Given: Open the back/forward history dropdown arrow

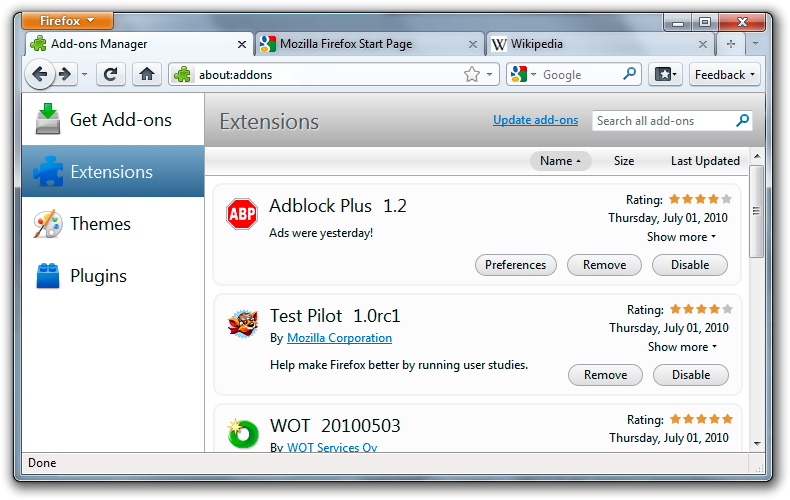Looking at the screenshot, I should [x=84, y=75].
